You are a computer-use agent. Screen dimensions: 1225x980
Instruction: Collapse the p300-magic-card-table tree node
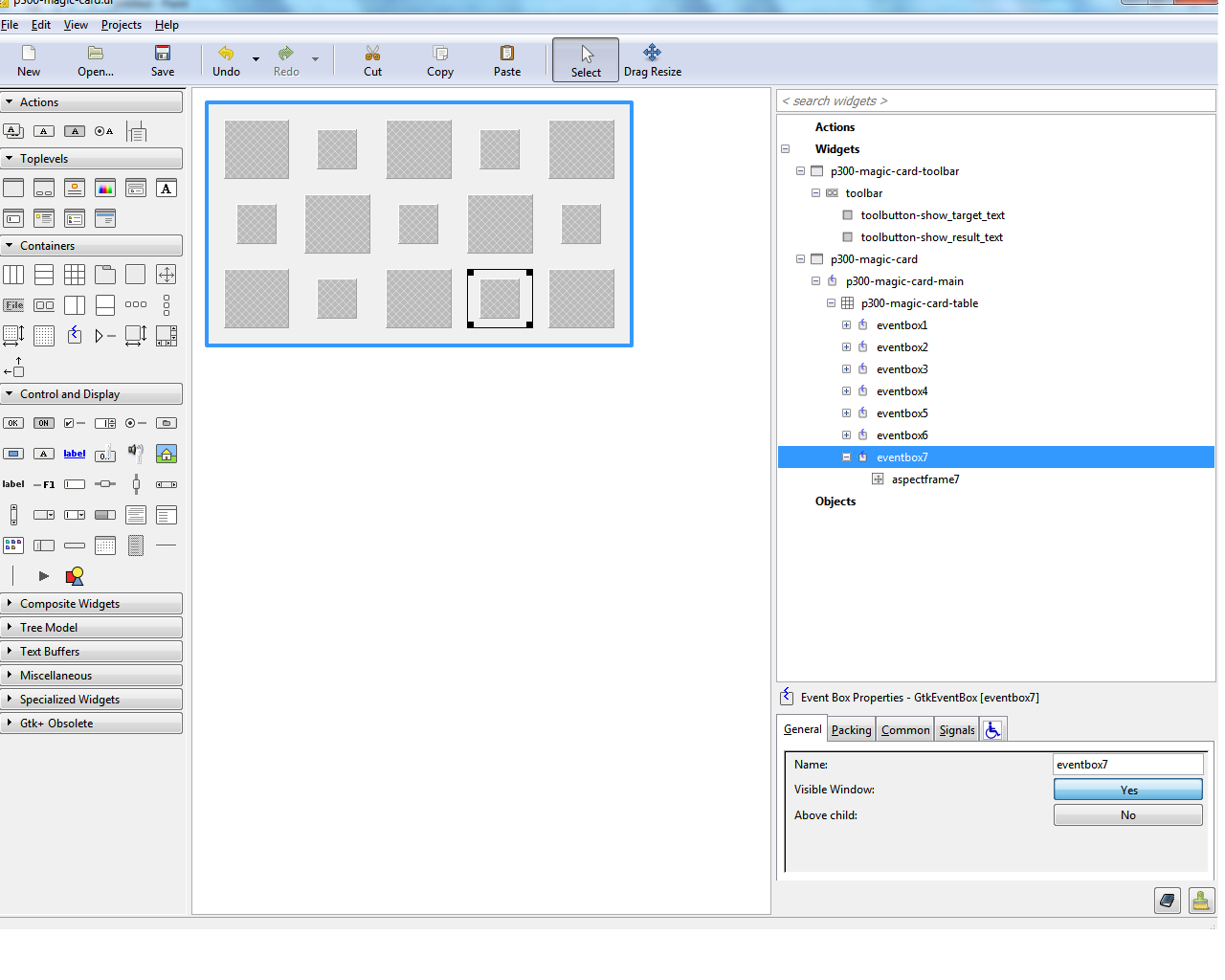pyautogui.click(x=831, y=303)
